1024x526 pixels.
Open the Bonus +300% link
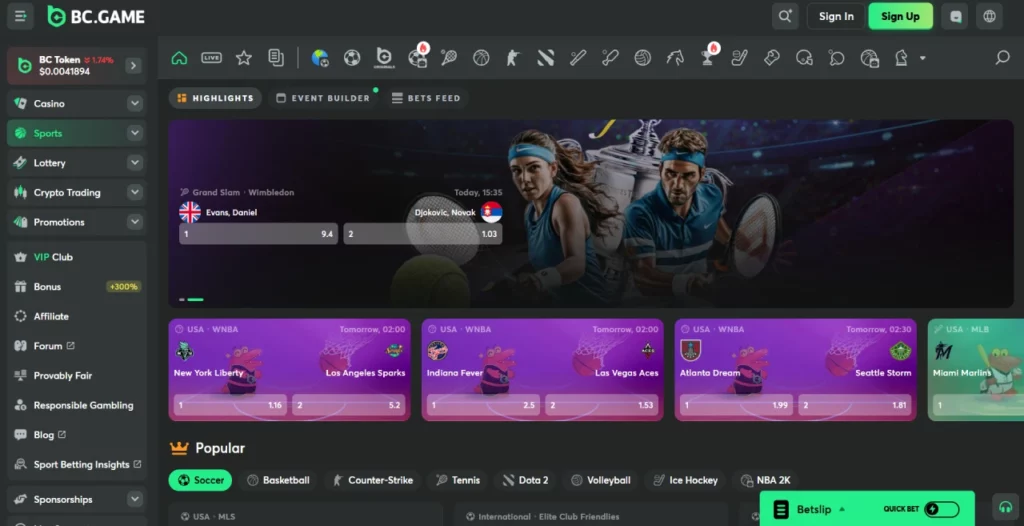(x=77, y=286)
